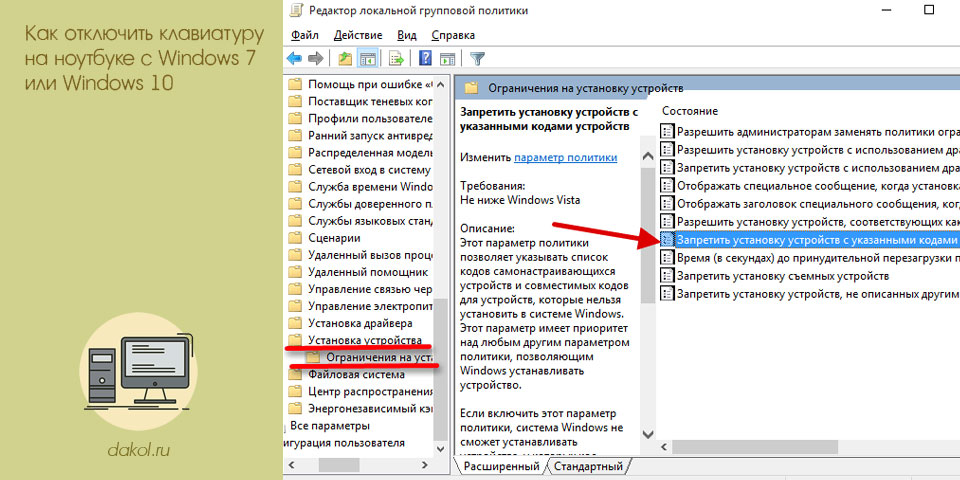Switch to the Стандартный tab
The height and width of the screenshot is (480, 960).
tap(588, 467)
